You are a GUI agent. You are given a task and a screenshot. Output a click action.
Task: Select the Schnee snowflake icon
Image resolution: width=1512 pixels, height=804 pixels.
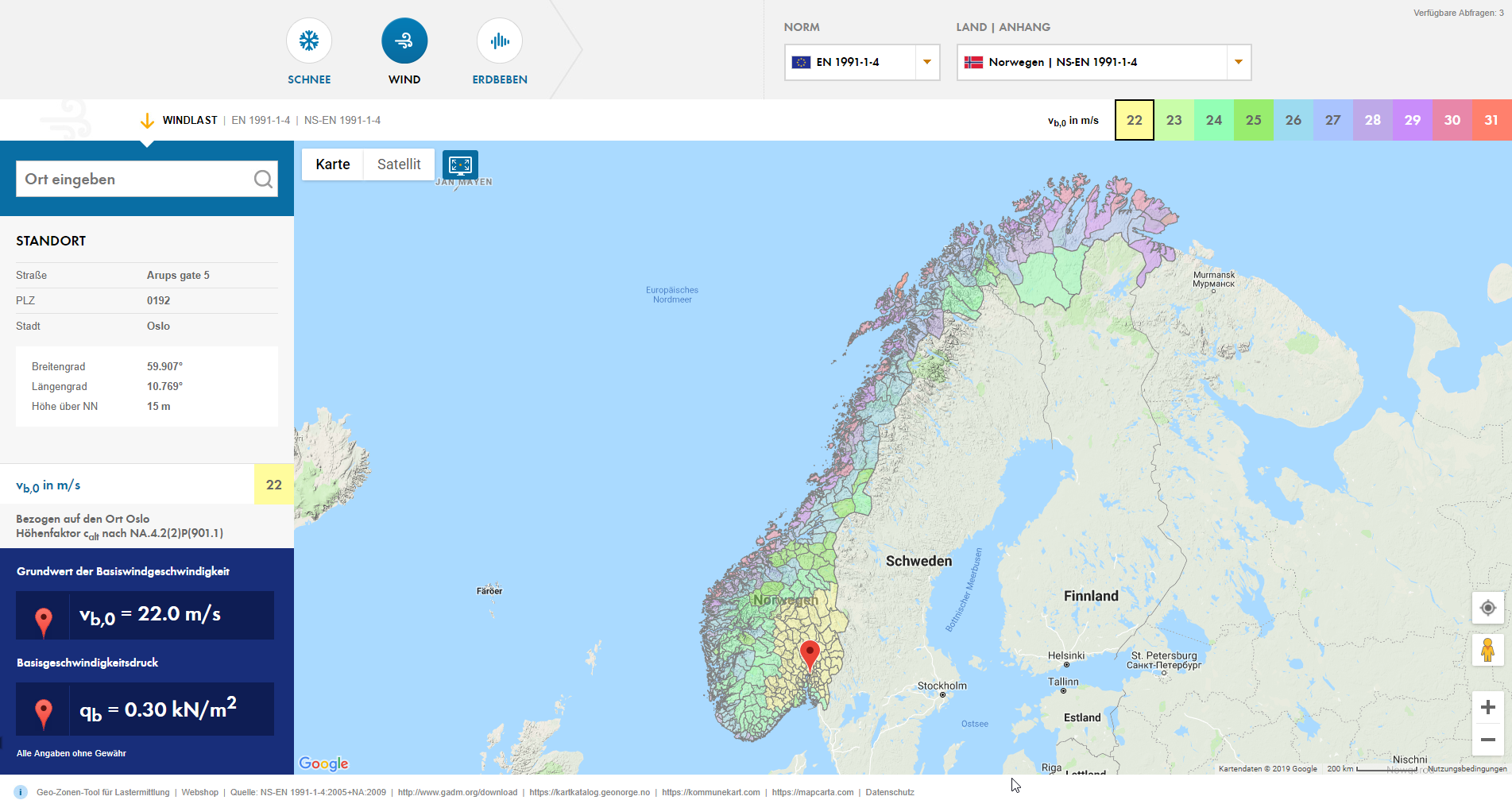click(x=309, y=41)
